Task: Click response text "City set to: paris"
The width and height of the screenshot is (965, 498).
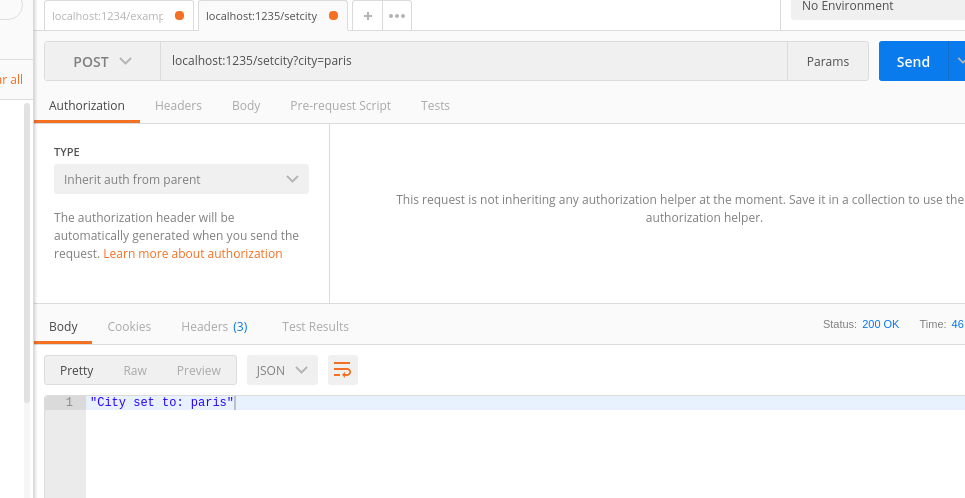Action: point(162,403)
